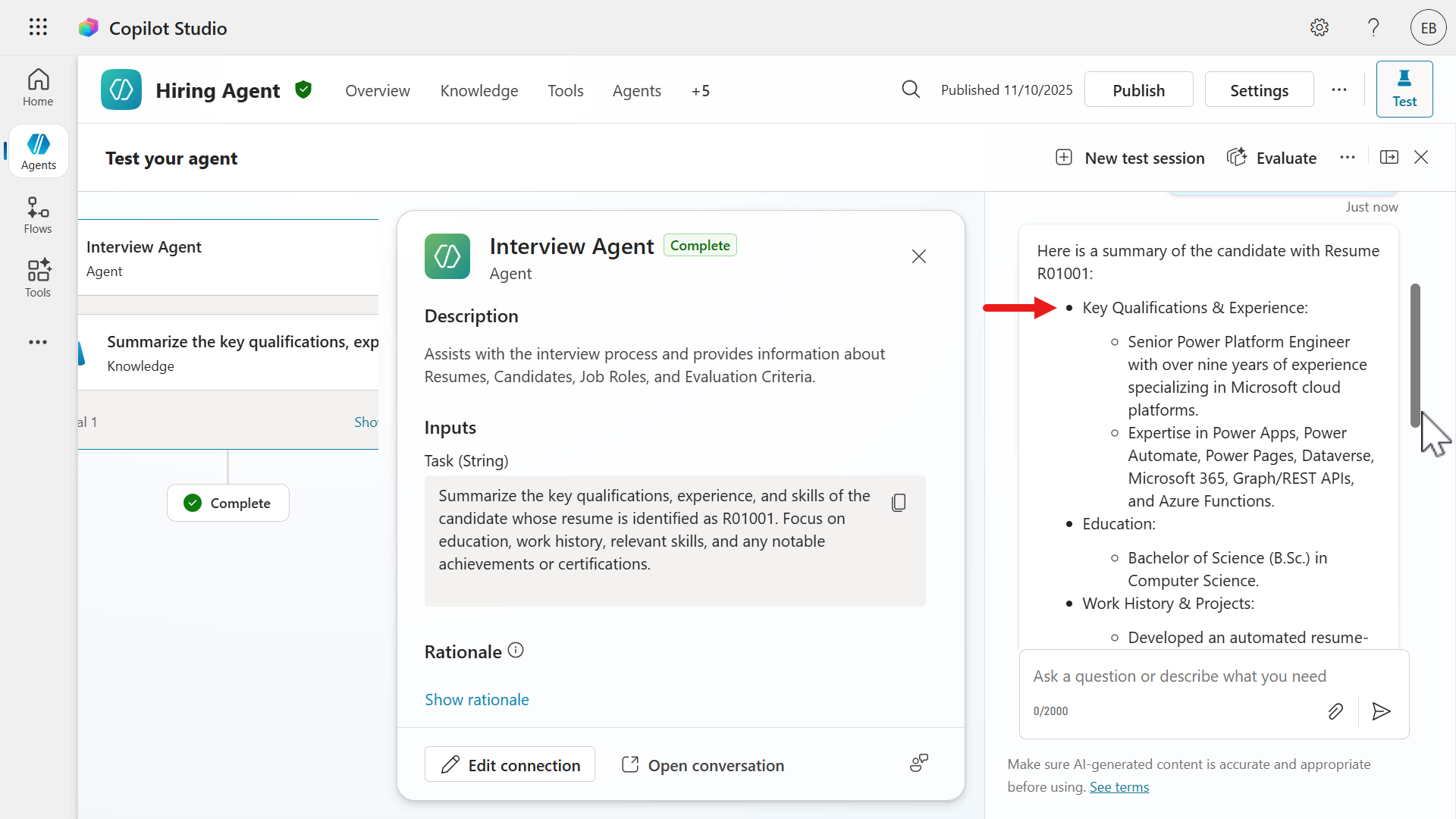This screenshot has width=1456, height=819.
Task: Open more options next to Evaluate
Action: pos(1348,158)
